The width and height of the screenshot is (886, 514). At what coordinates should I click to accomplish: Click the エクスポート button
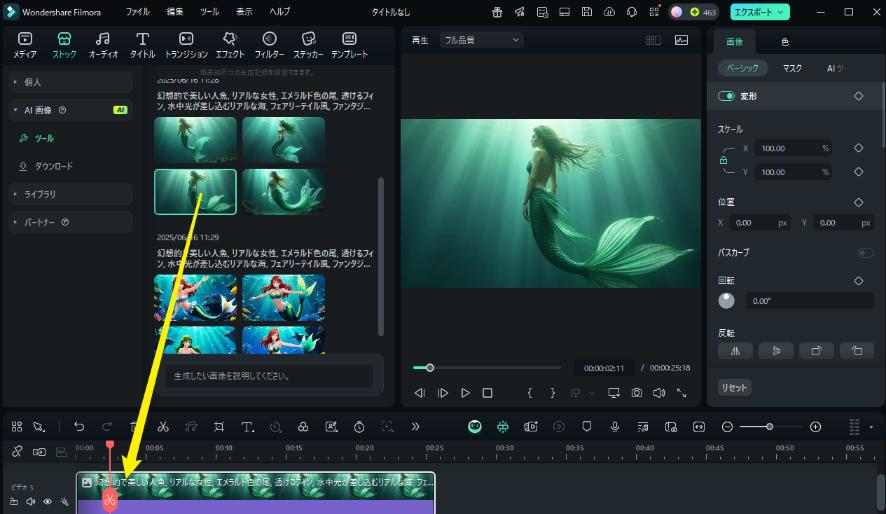[x=759, y=12]
